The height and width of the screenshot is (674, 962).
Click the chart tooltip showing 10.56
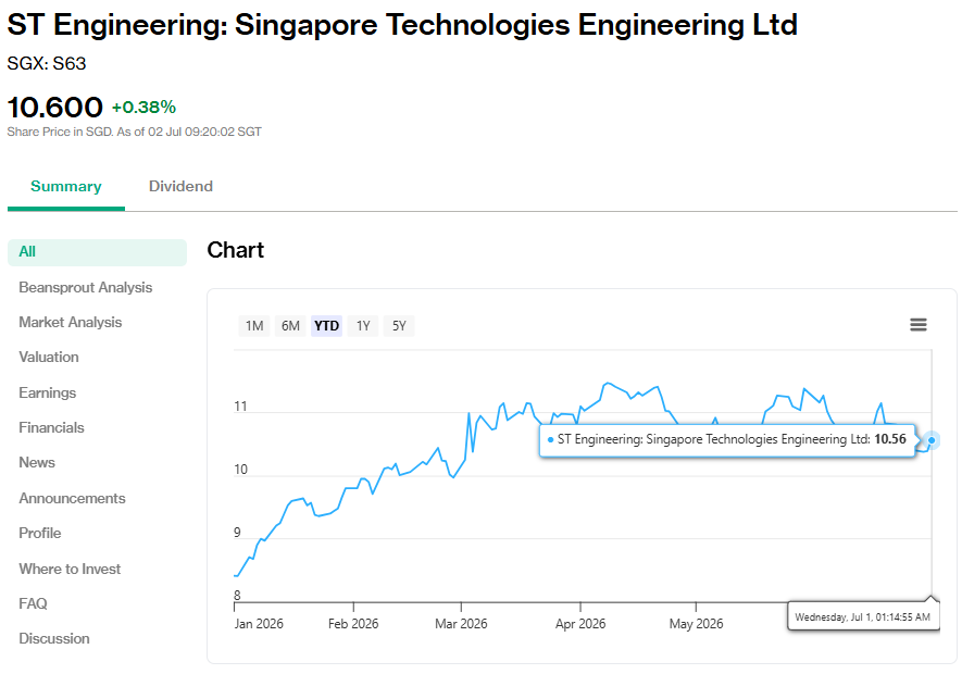(x=728, y=440)
